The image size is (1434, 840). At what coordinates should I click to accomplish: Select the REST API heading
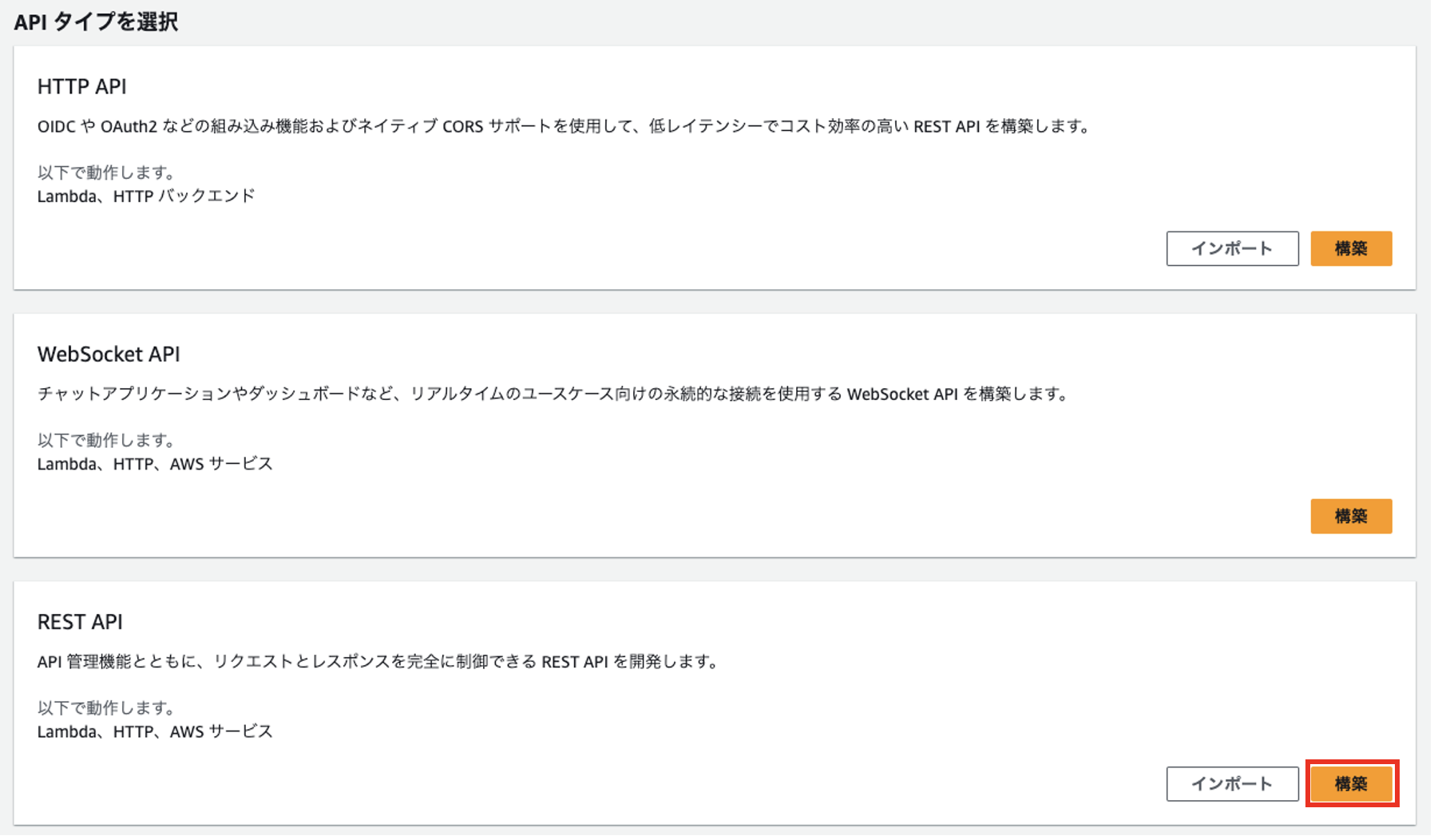80,621
